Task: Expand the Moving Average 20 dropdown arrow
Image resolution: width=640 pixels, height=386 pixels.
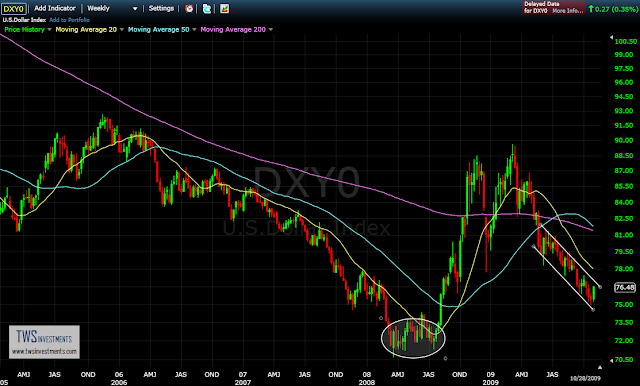Action: (122, 29)
